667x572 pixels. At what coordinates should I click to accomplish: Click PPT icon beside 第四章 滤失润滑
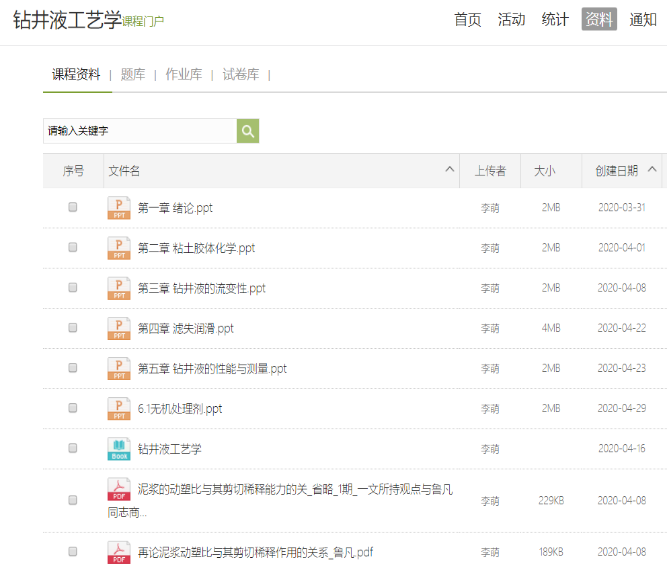(x=119, y=328)
